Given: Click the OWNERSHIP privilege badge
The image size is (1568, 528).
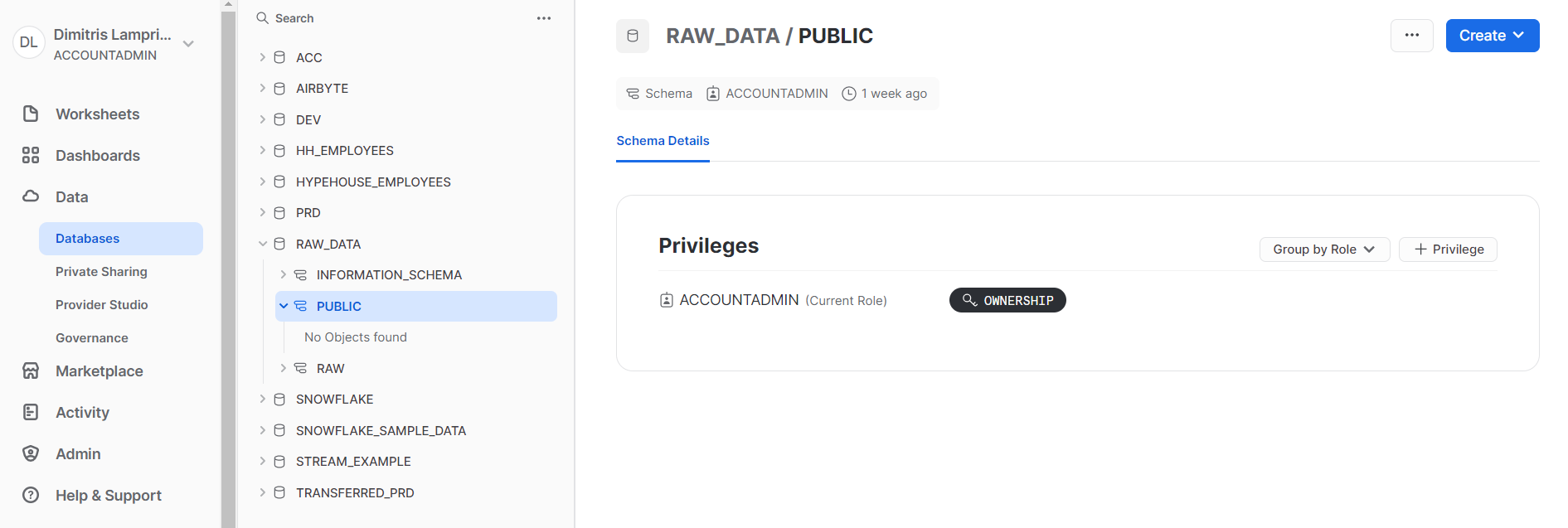Looking at the screenshot, I should [1007, 300].
